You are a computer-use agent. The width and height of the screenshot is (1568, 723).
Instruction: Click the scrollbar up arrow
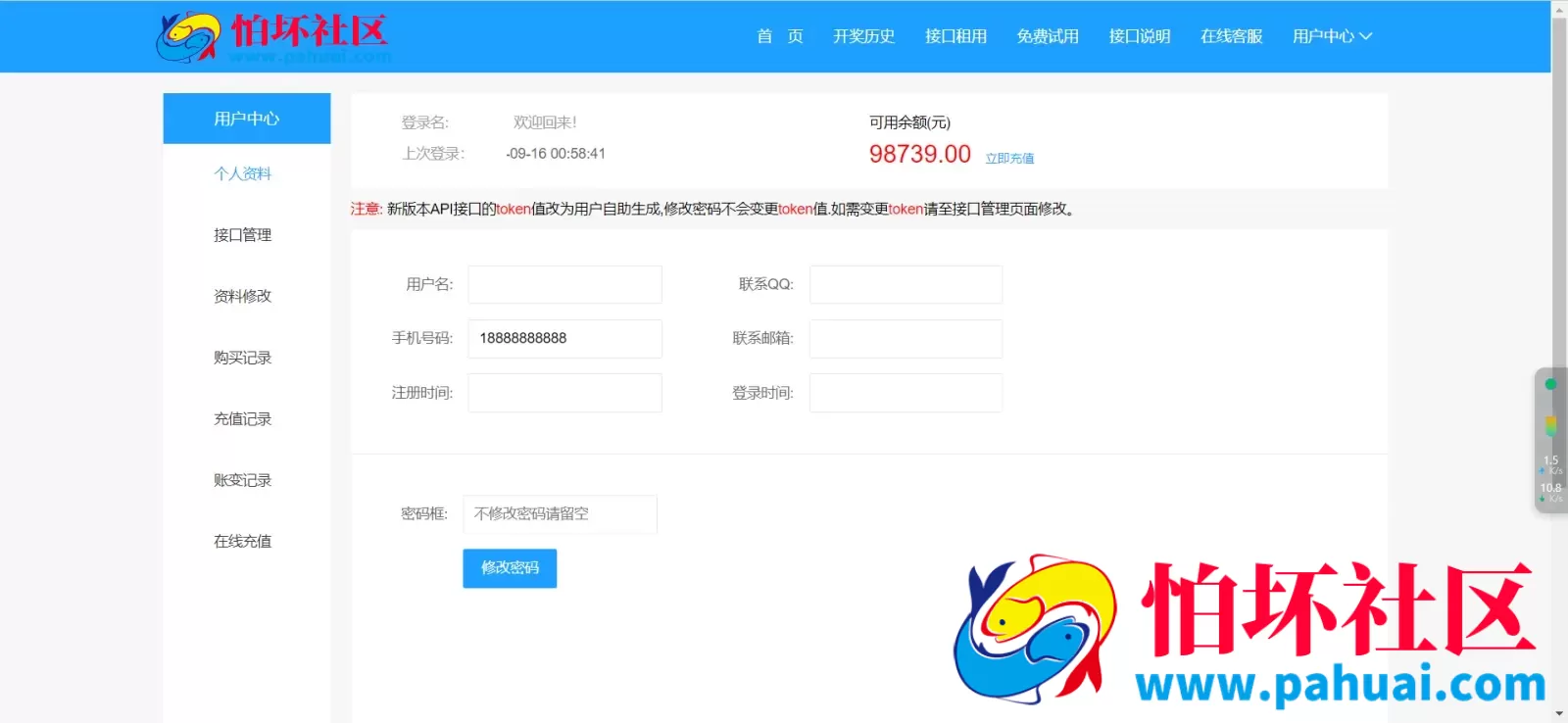[1559, 9]
